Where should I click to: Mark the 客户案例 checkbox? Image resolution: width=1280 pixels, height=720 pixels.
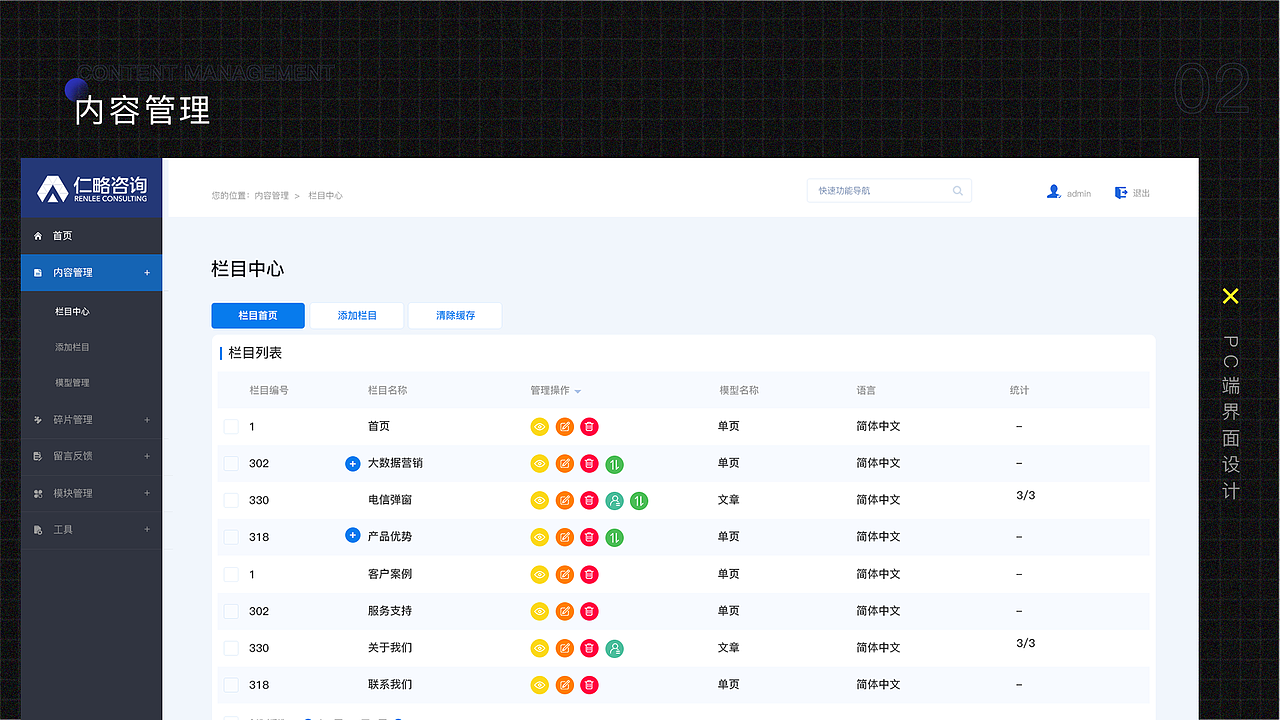231,575
